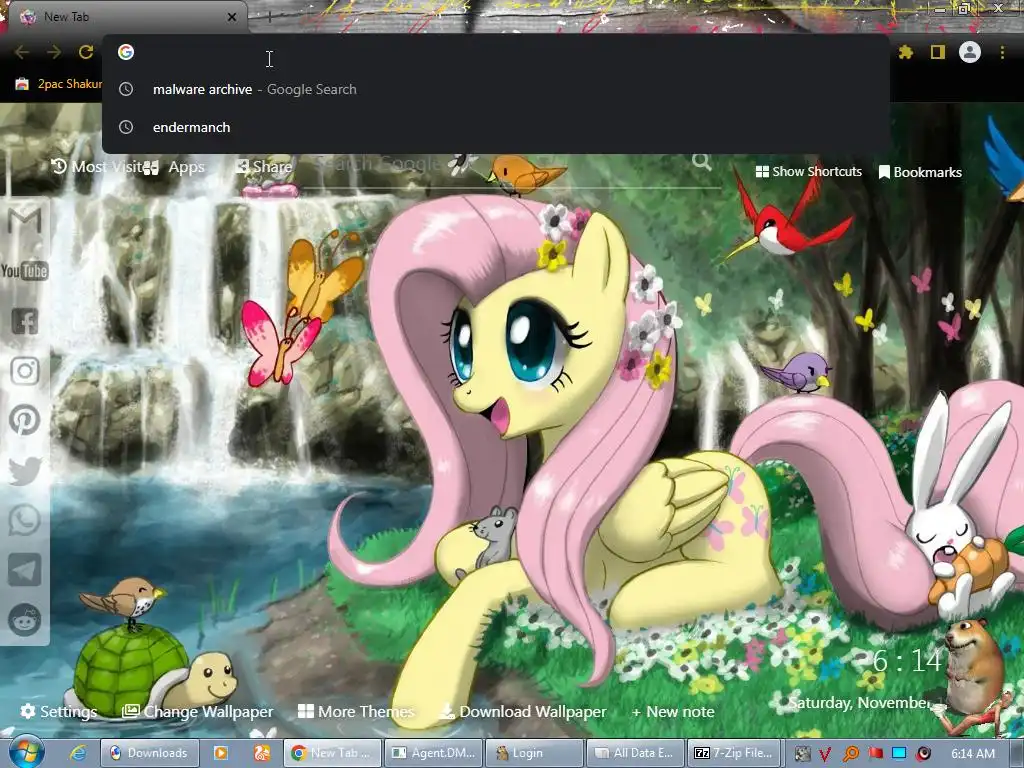Click the red flag tray icon
Image resolution: width=1024 pixels, height=768 pixels.
tap(875, 754)
